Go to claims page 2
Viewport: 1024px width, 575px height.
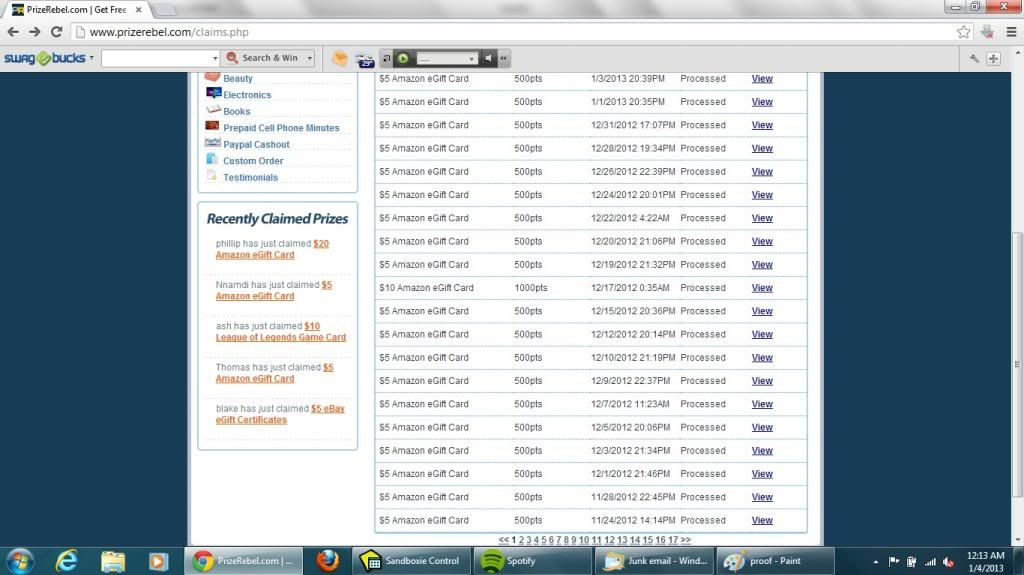(521, 540)
